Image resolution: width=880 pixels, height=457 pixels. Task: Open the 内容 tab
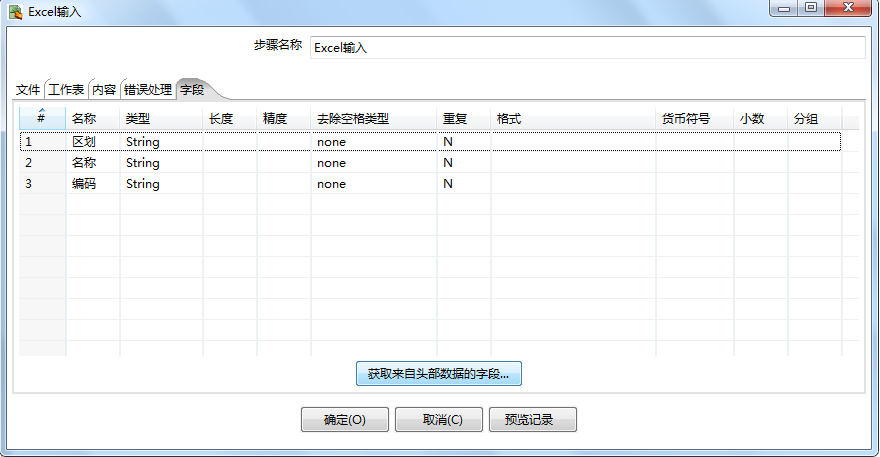pos(104,90)
